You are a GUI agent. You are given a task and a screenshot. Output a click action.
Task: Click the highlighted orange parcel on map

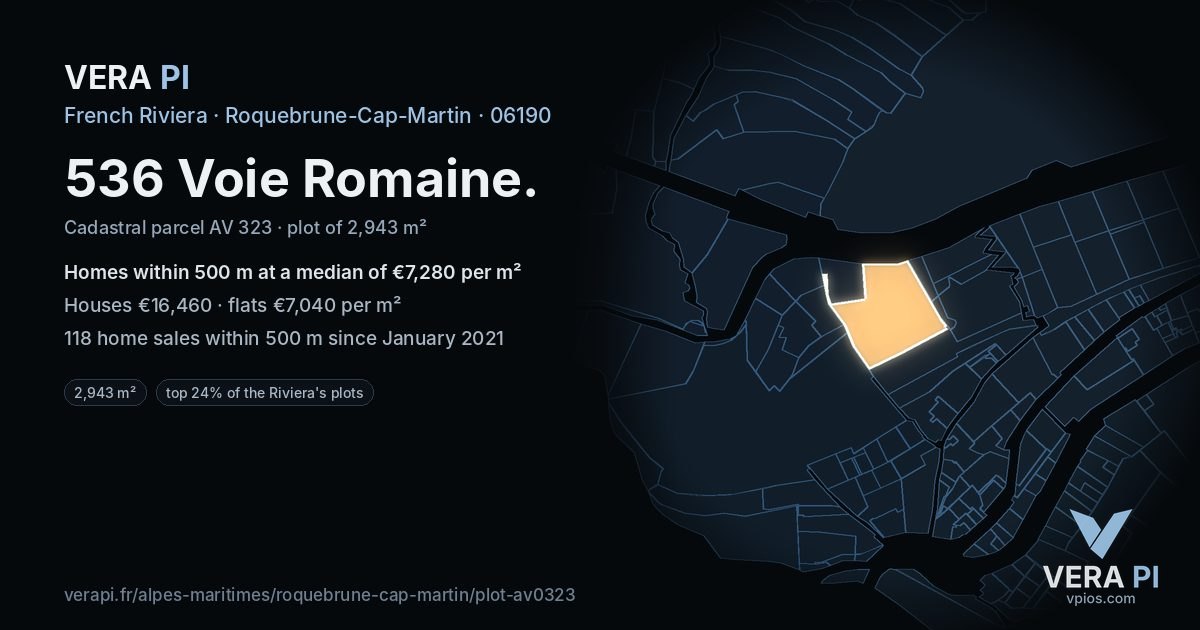(x=888, y=316)
